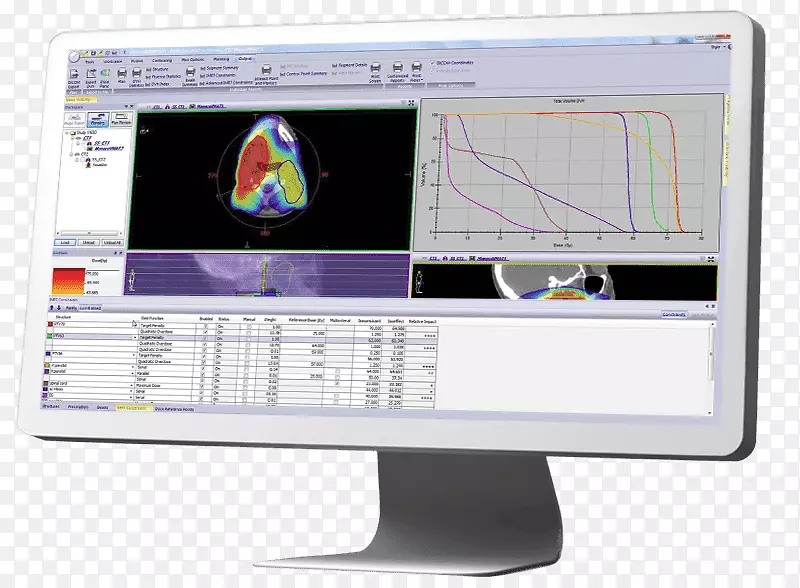Maximize the transverse dose view
The image size is (800, 588).
(411, 103)
